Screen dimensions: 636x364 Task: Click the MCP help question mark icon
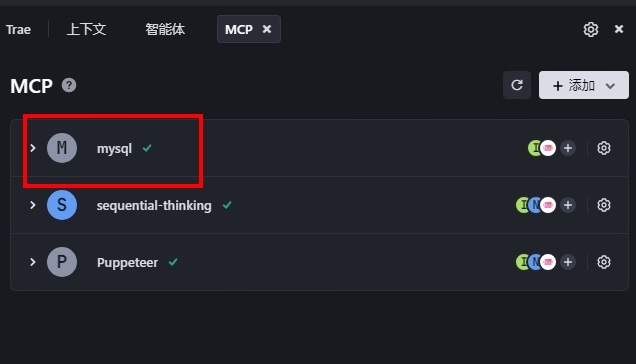tap(69, 85)
